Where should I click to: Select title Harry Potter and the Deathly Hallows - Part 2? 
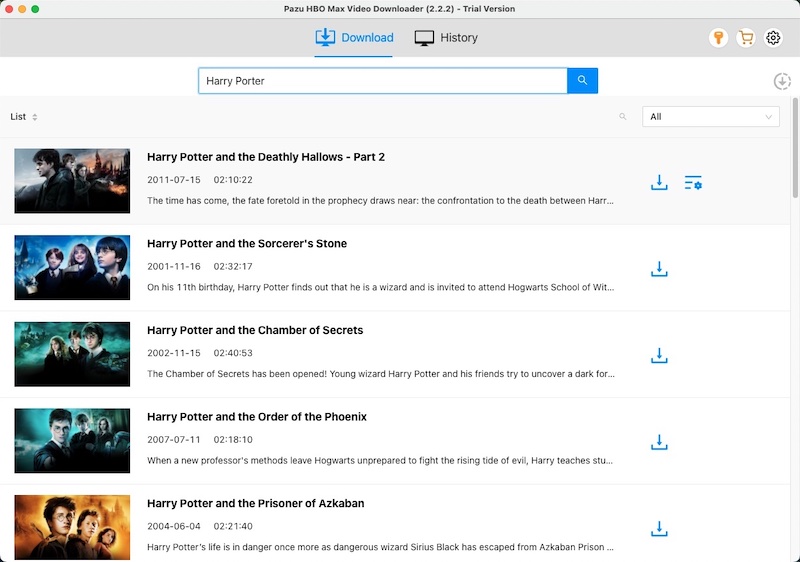[x=266, y=157]
